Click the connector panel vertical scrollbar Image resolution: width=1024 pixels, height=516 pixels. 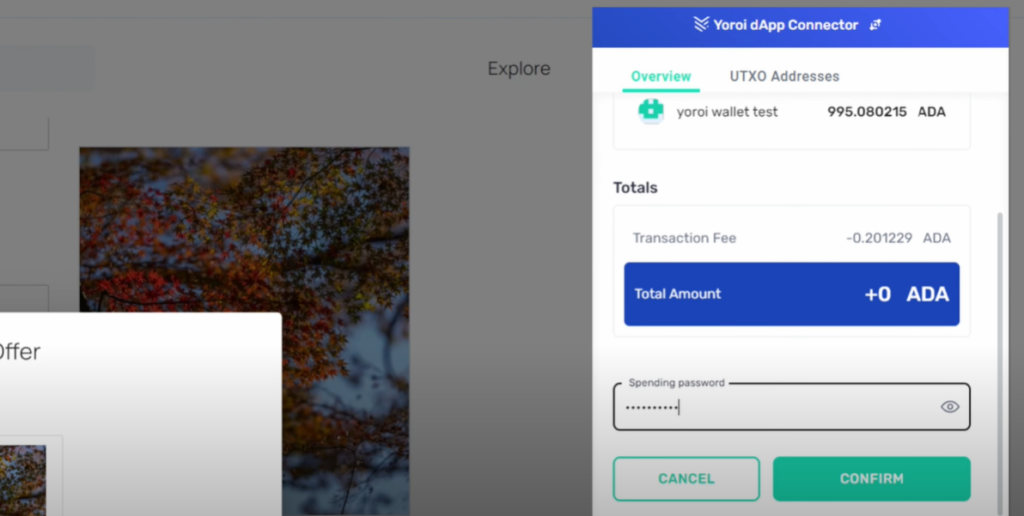1000,363
